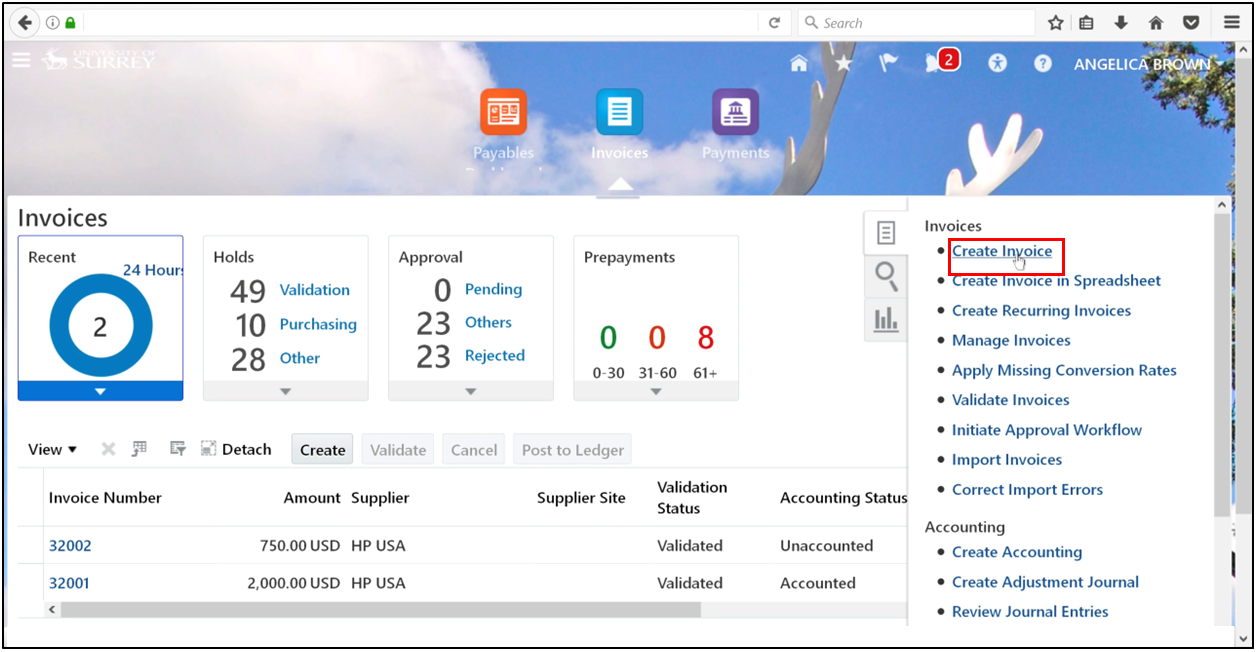
Task: Click the Home icon in the header
Action: click(x=798, y=62)
